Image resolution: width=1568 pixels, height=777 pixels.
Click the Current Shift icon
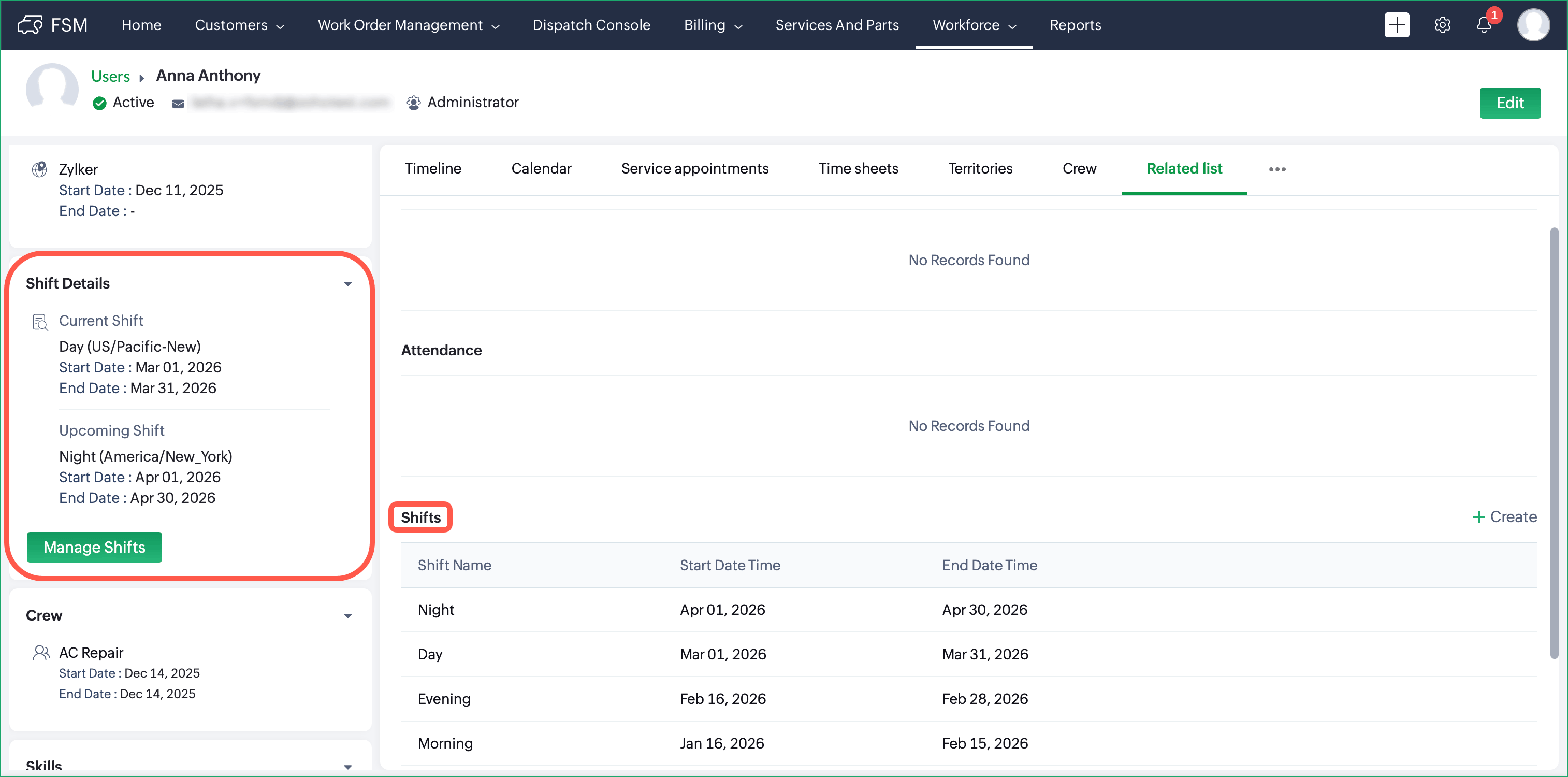(x=40, y=322)
